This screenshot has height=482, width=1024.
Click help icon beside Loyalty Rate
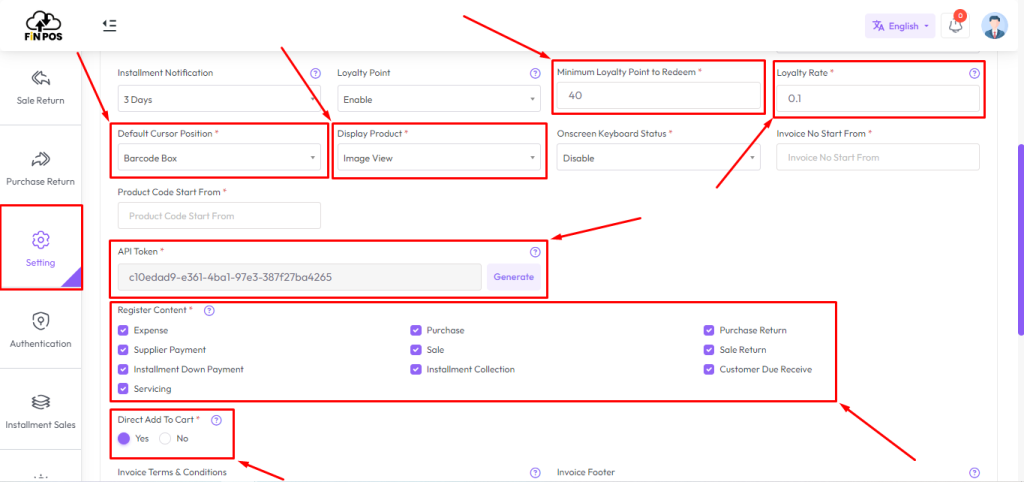tap(974, 73)
